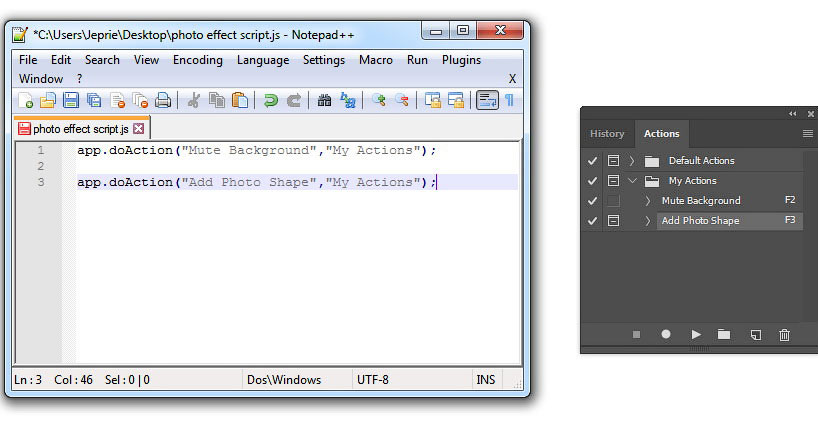Save the script with the Save icon

point(70,100)
